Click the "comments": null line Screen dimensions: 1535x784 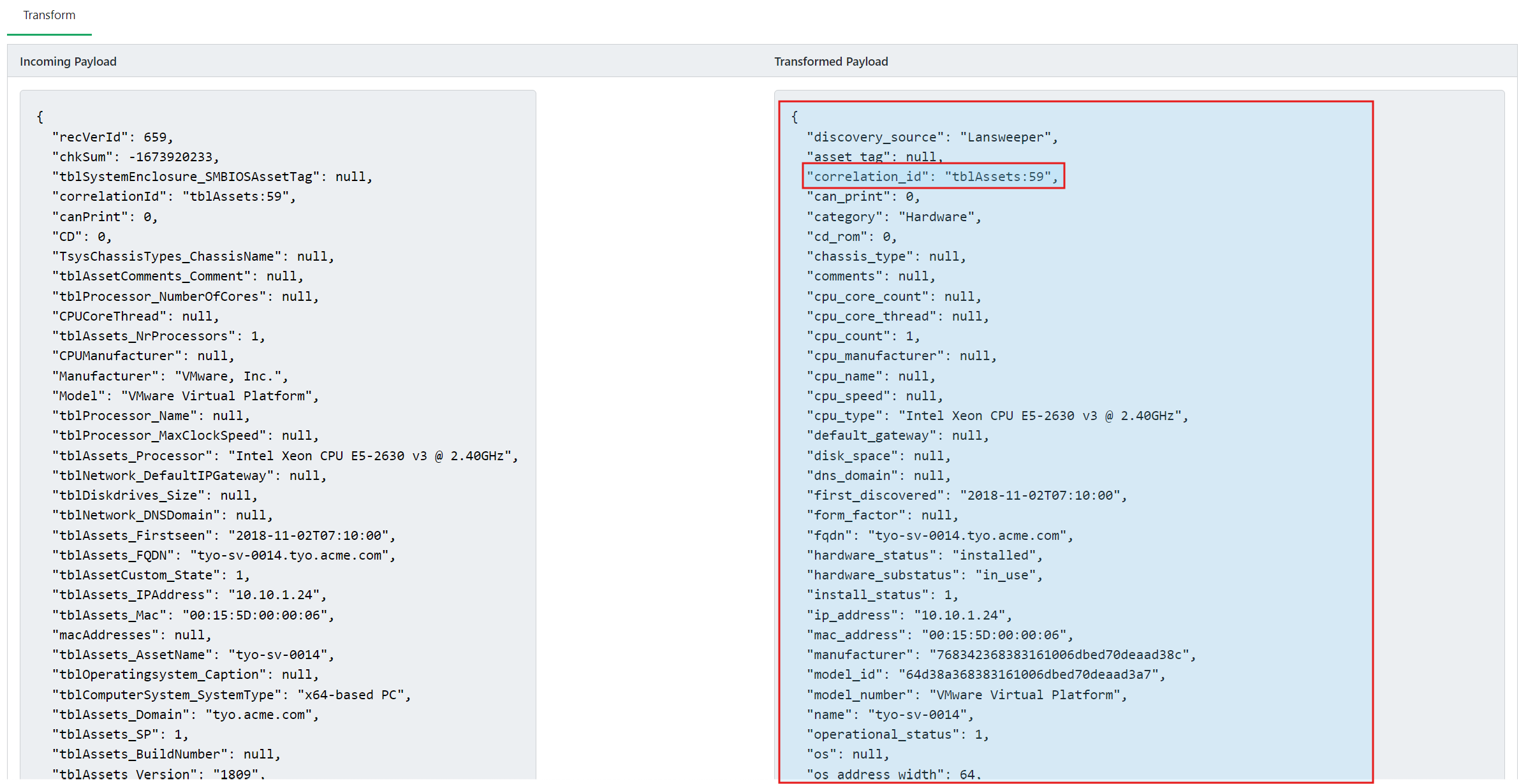tap(871, 276)
